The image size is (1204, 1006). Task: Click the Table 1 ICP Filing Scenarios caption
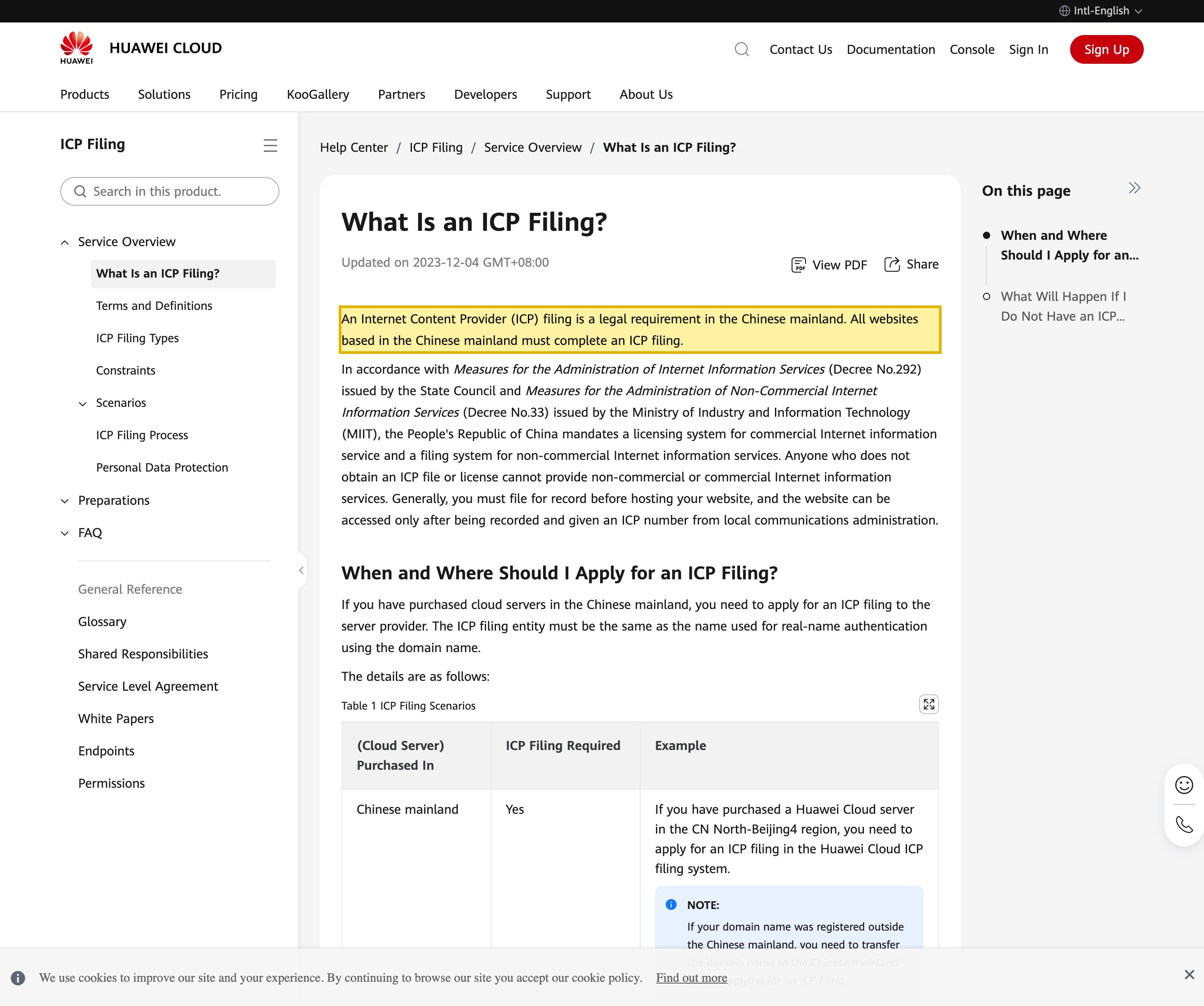pos(408,706)
